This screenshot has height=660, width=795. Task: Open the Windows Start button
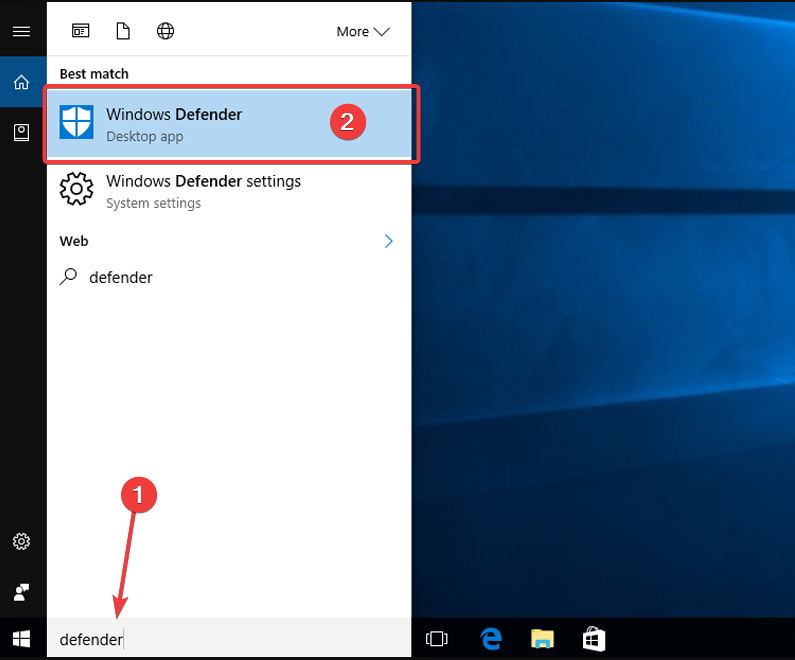pos(21,639)
